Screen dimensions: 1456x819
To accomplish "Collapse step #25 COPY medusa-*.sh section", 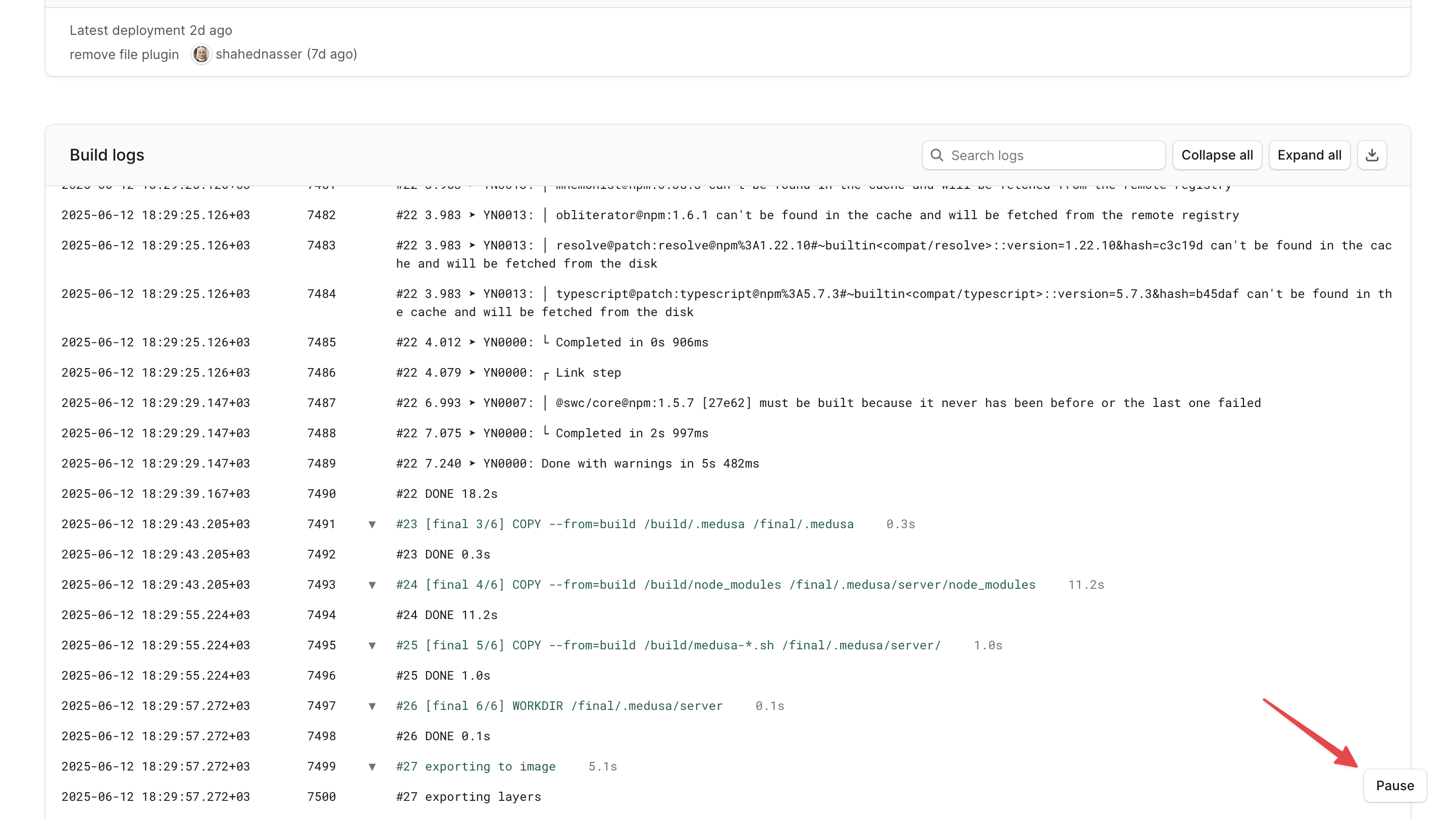I will pos(372,645).
